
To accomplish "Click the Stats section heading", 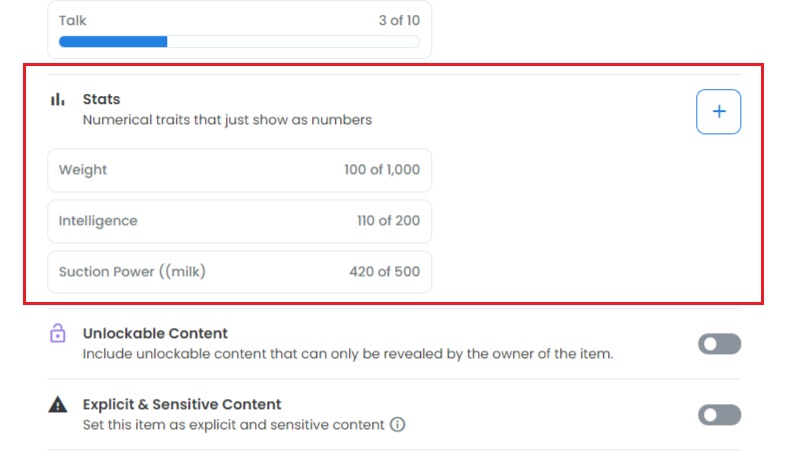I will tap(101, 99).
